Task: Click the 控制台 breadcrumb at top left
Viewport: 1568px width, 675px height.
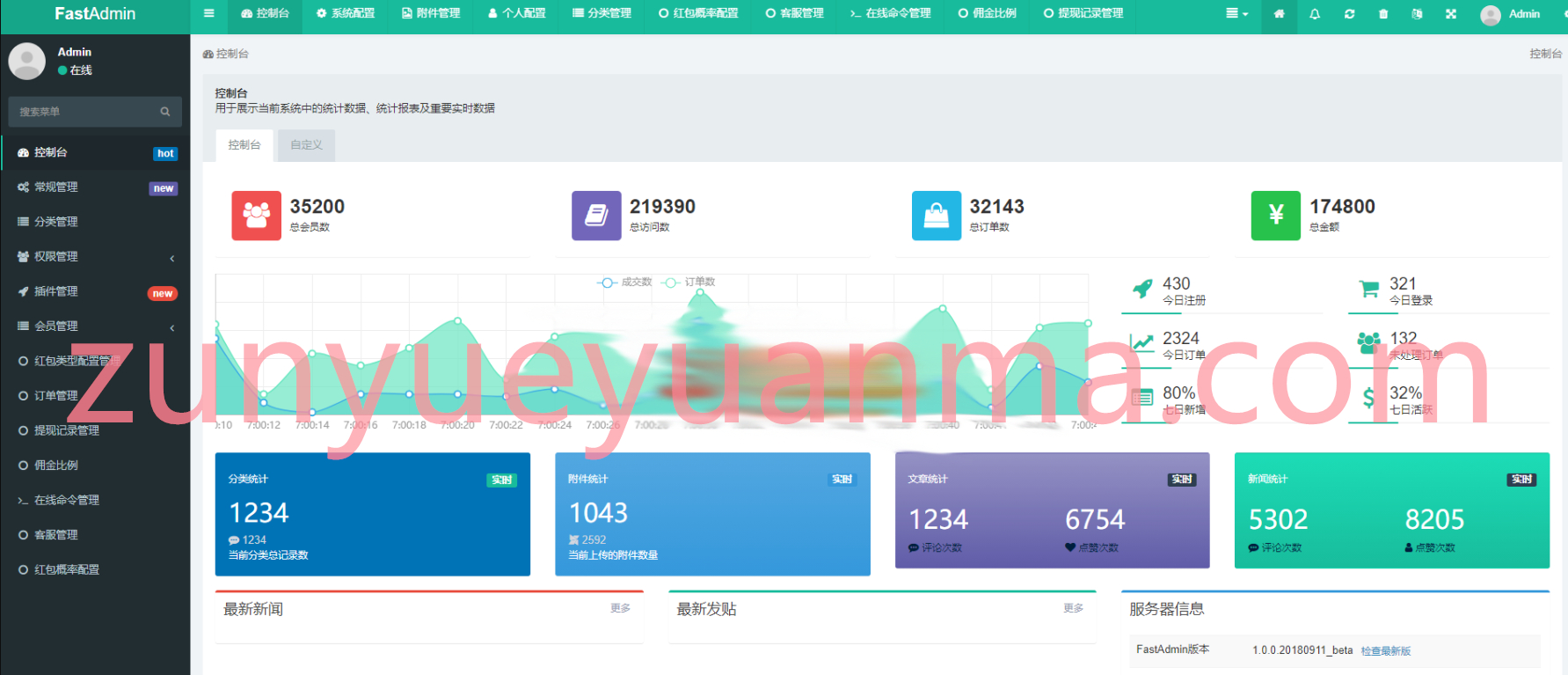Action: pos(226,54)
